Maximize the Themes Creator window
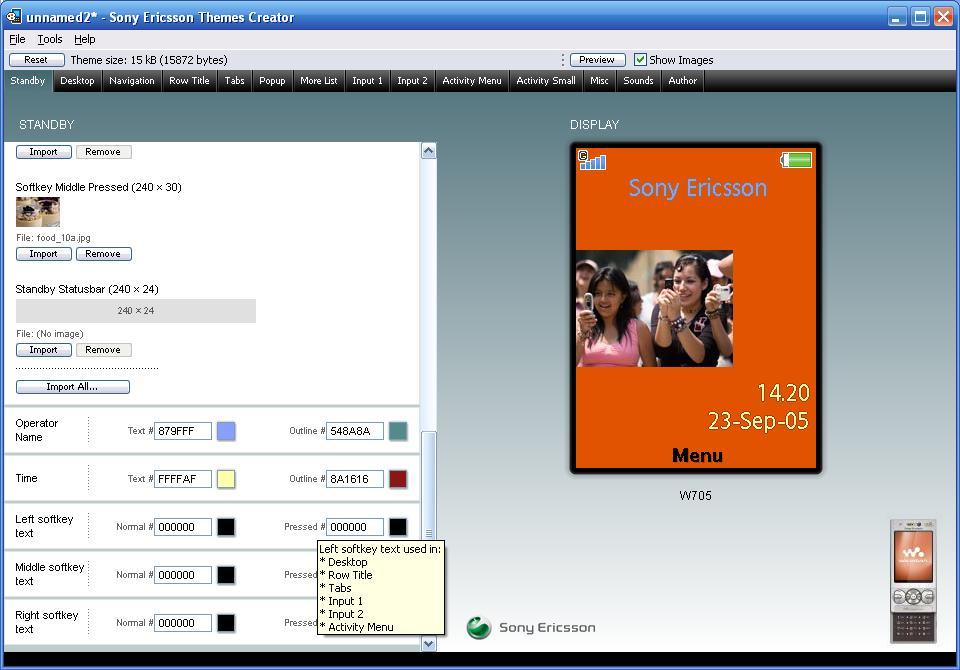Image resolution: width=960 pixels, height=670 pixels. coord(920,17)
